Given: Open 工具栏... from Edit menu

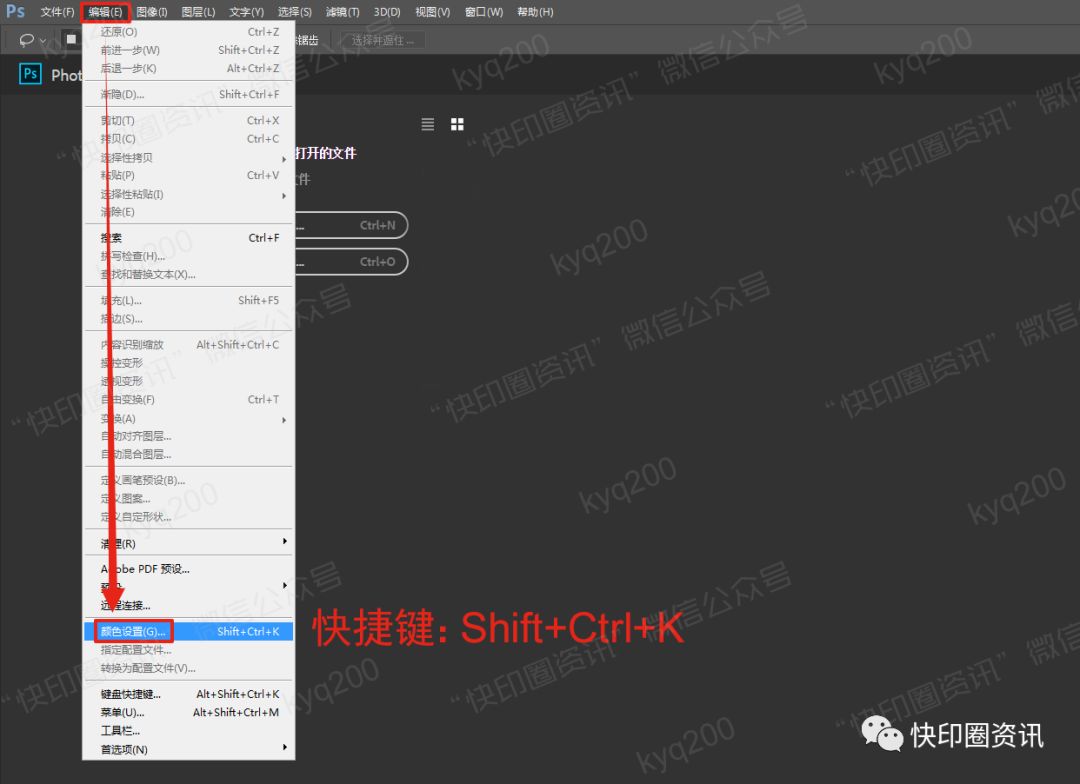Looking at the screenshot, I should coord(189,731).
